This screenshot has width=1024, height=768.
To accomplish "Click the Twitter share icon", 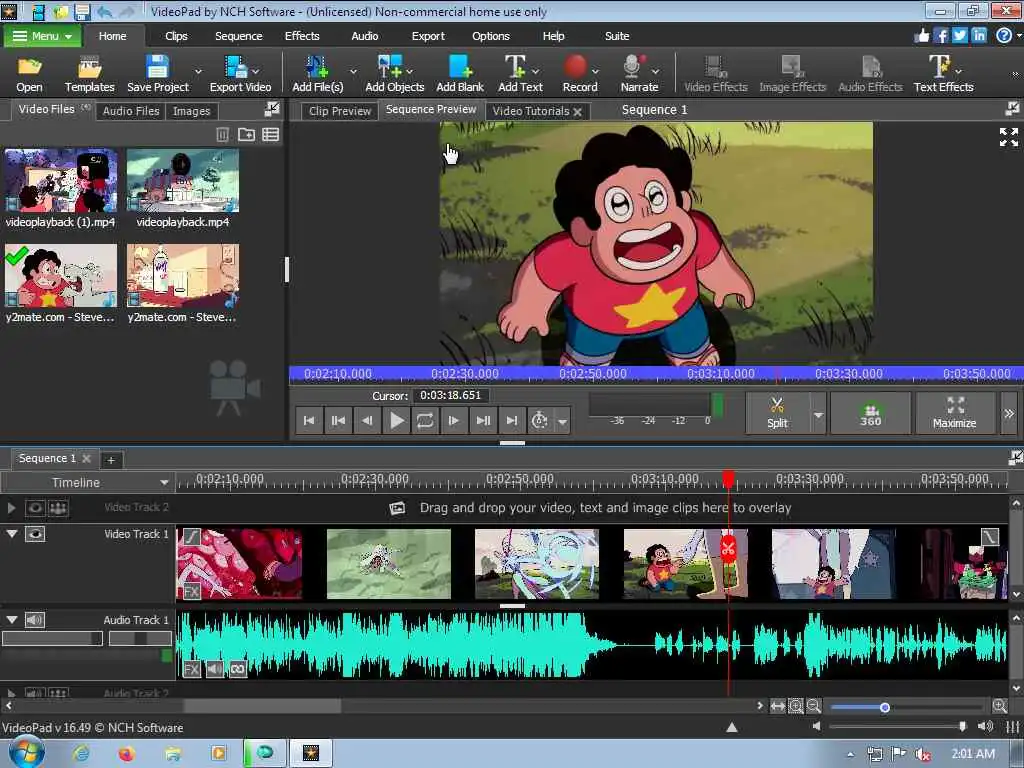I will pos(959,35).
